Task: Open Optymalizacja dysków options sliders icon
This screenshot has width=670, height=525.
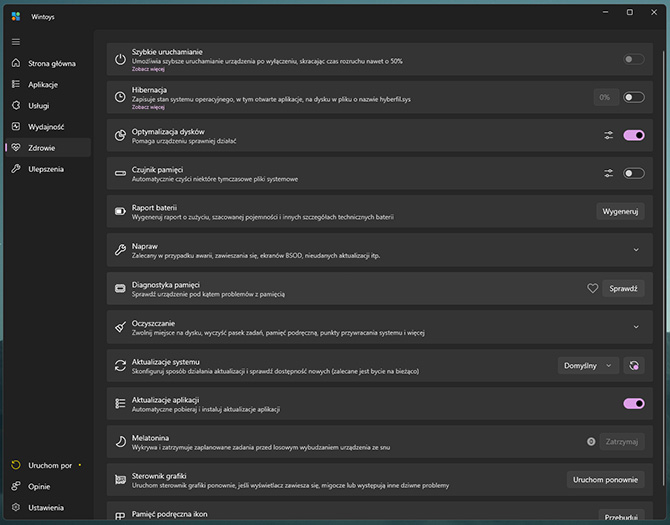Action: coord(608,135)
